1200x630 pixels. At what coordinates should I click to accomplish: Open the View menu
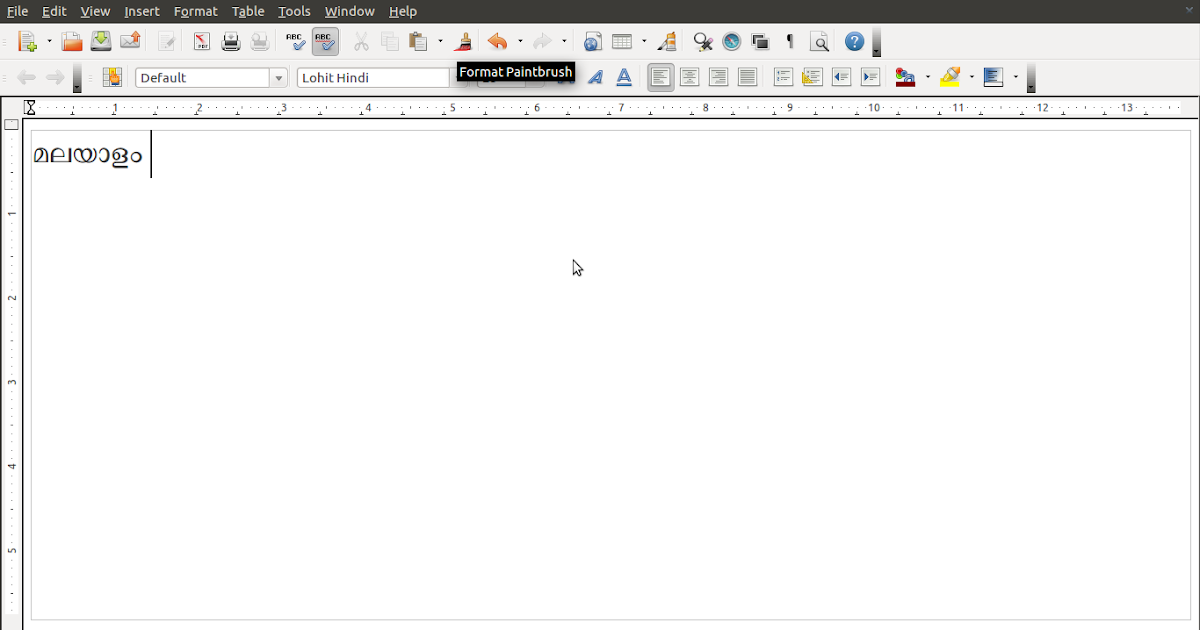(x=95, y=11)
